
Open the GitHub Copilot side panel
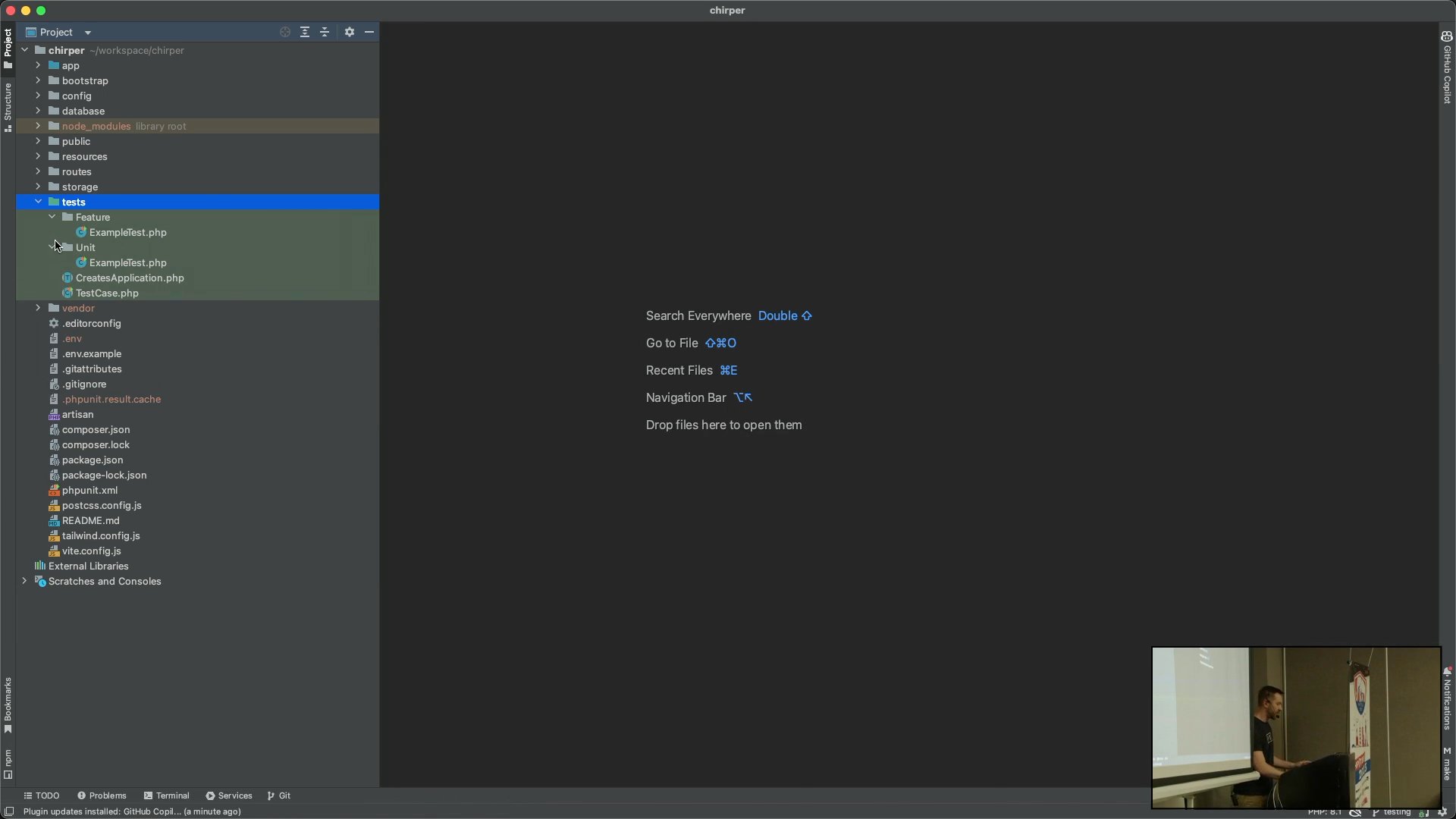(x=1447, y=68)
